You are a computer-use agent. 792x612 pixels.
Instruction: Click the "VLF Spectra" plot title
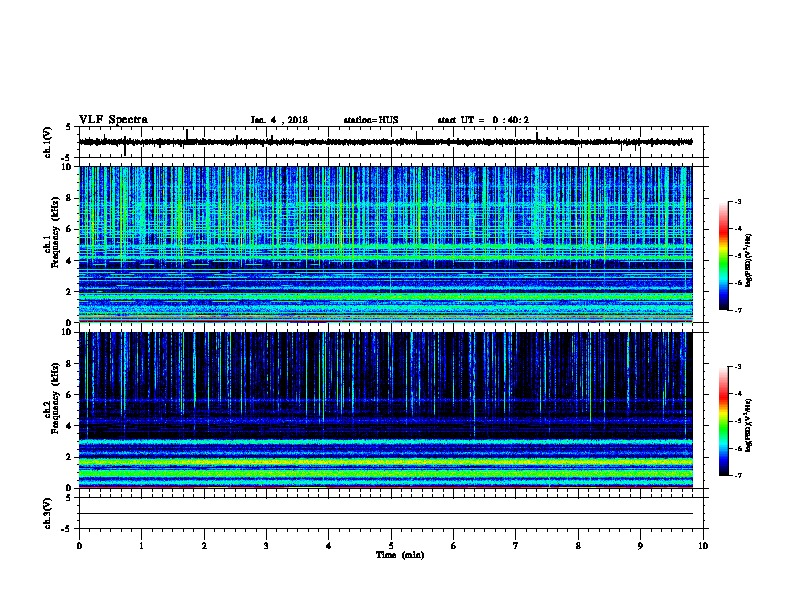(x=113, y=120)
